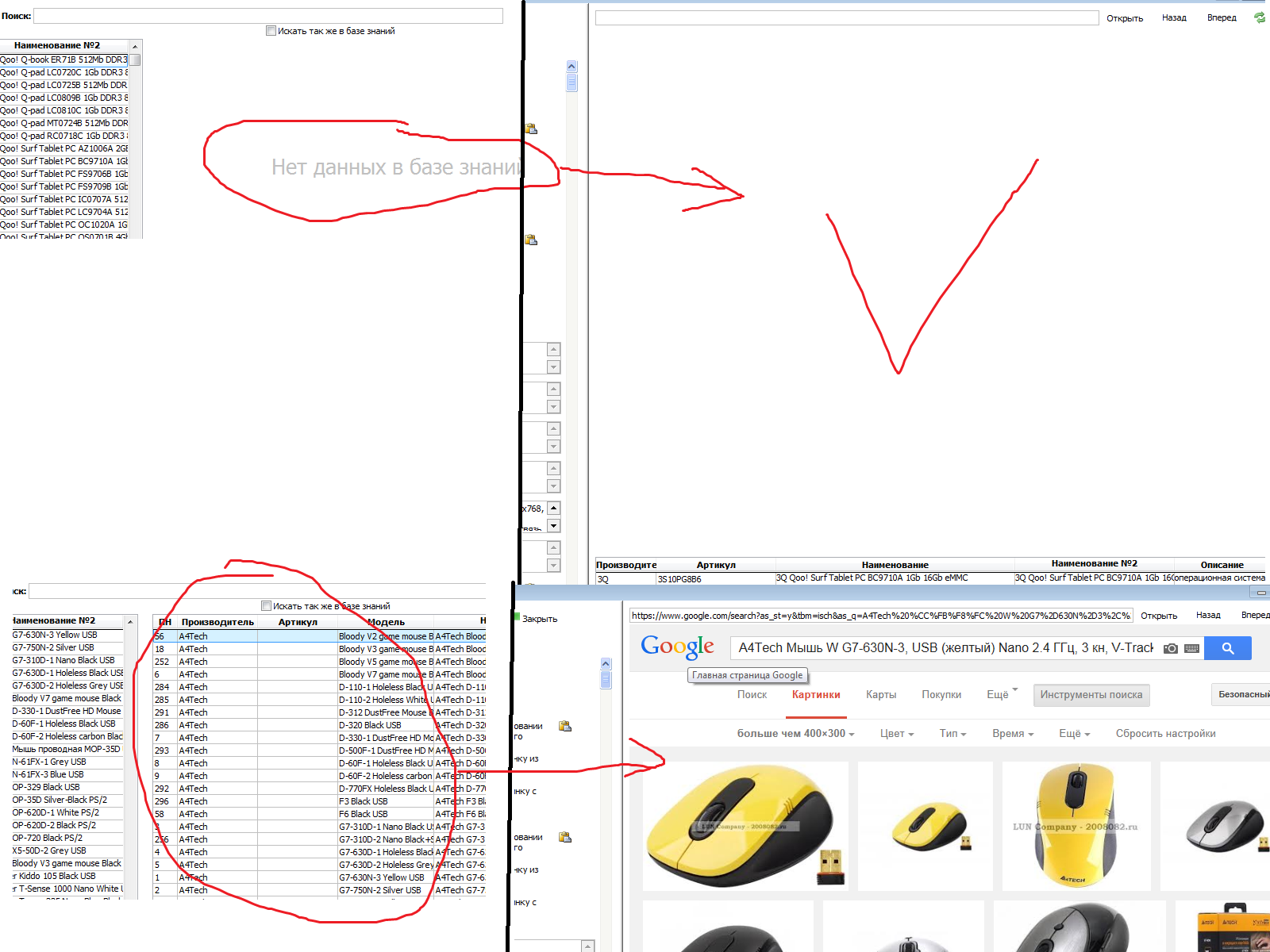Screen dimensions: 1270x952
Task: Click Вперед next to the empty address bar
Action: (1222, 17)
